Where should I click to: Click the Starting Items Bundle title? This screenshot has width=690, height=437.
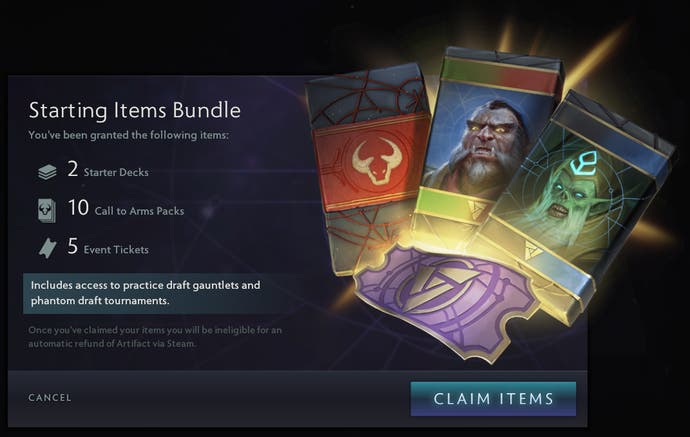[135, 110]
